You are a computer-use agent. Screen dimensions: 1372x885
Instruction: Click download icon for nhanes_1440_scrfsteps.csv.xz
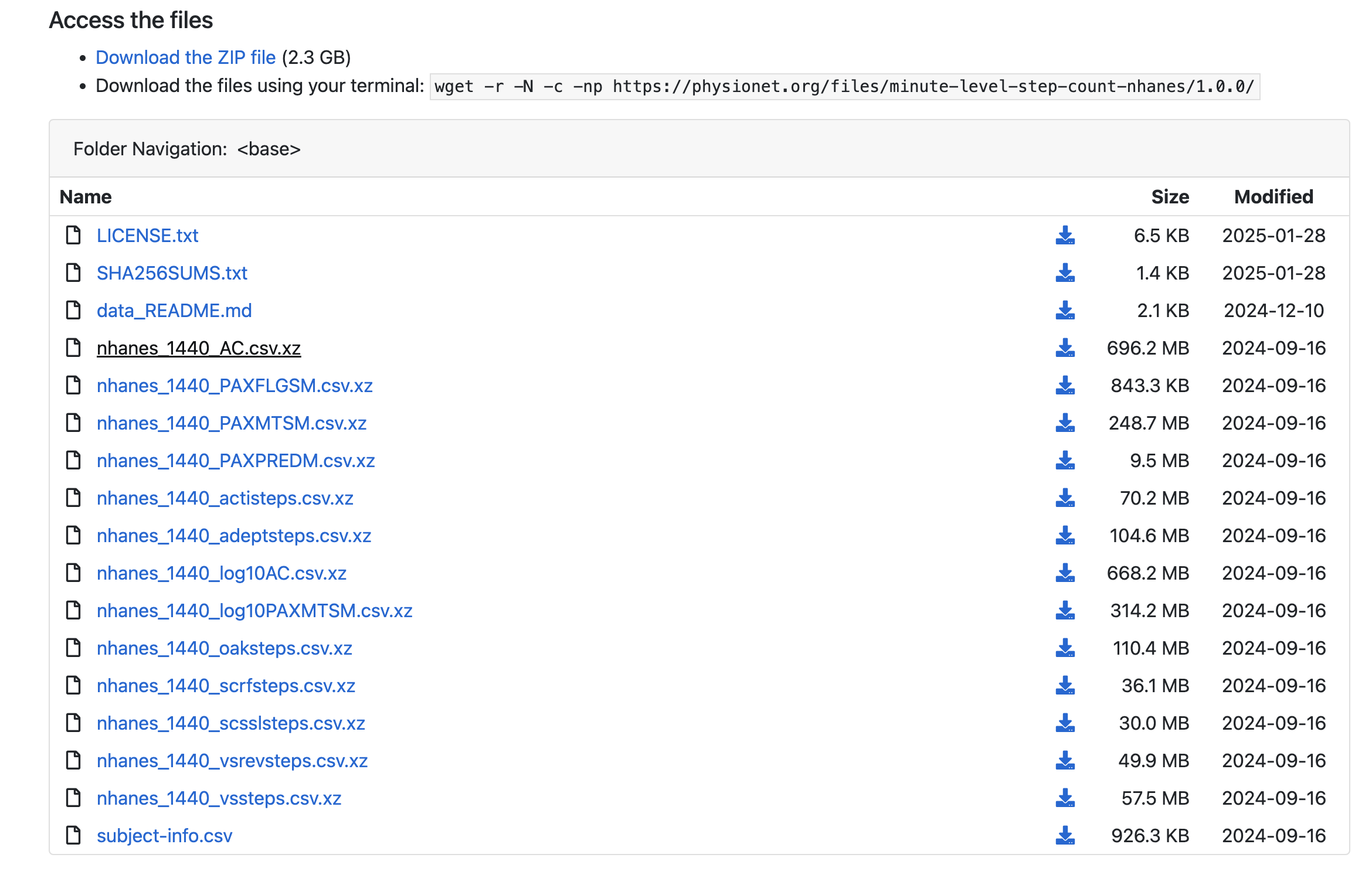pos(1065,686)
